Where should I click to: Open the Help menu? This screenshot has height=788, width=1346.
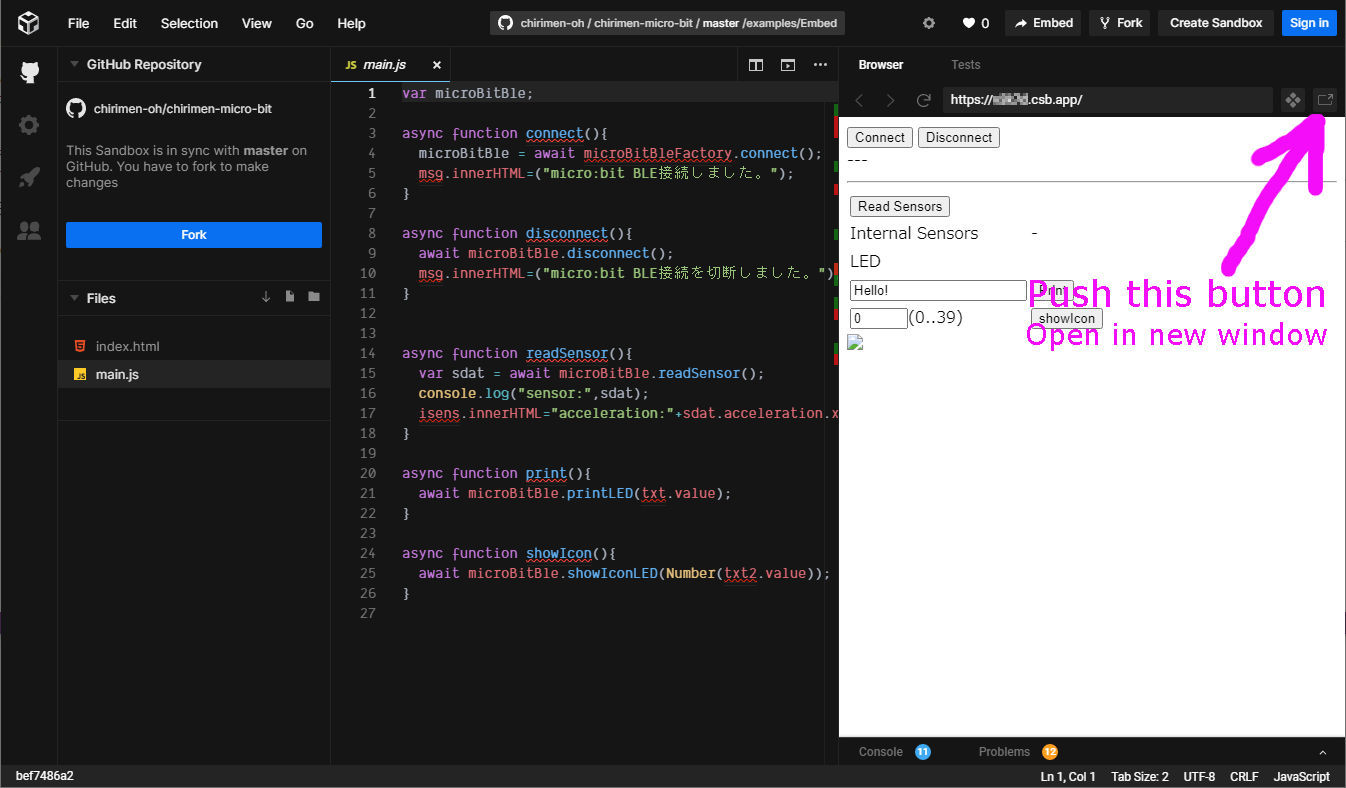point(351,23)
